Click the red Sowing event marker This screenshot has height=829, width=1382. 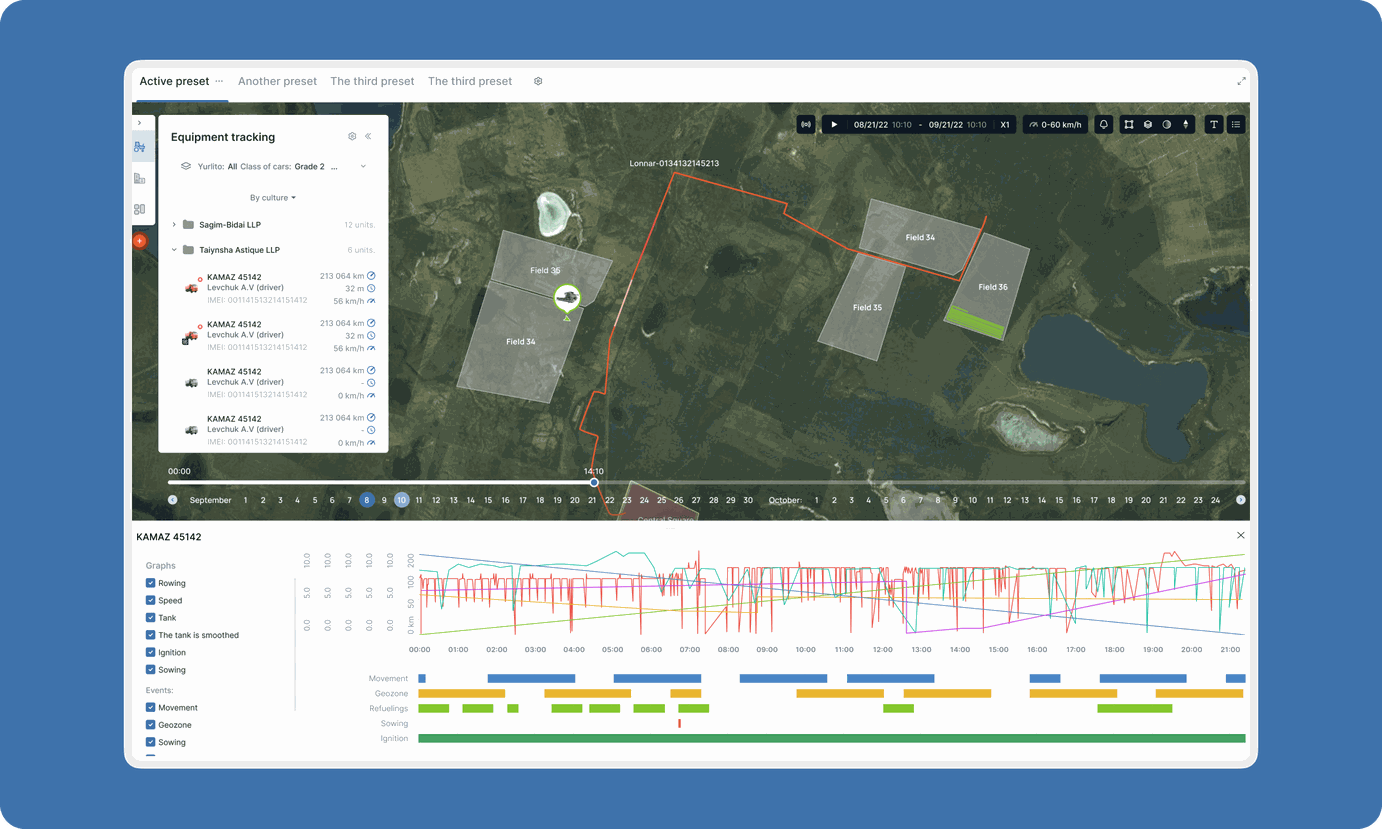tap(679, 723)
